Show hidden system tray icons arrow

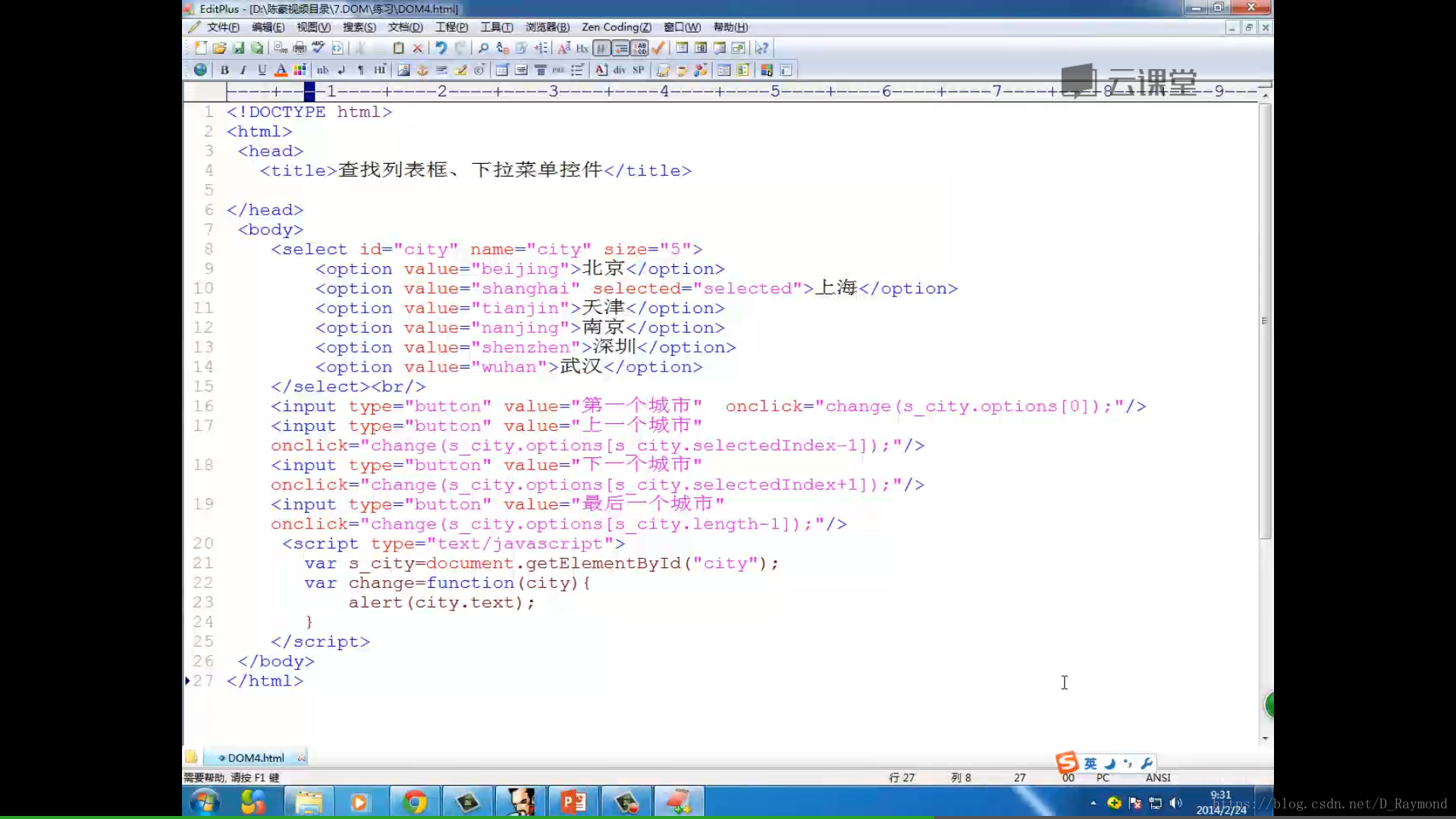pyautogui.click(x=1093, y=802)
